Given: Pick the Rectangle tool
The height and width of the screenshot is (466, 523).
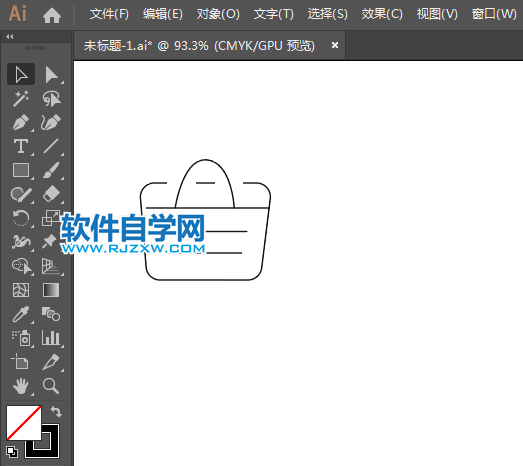Looking at the screenshot, I should (x=21, y=170).
